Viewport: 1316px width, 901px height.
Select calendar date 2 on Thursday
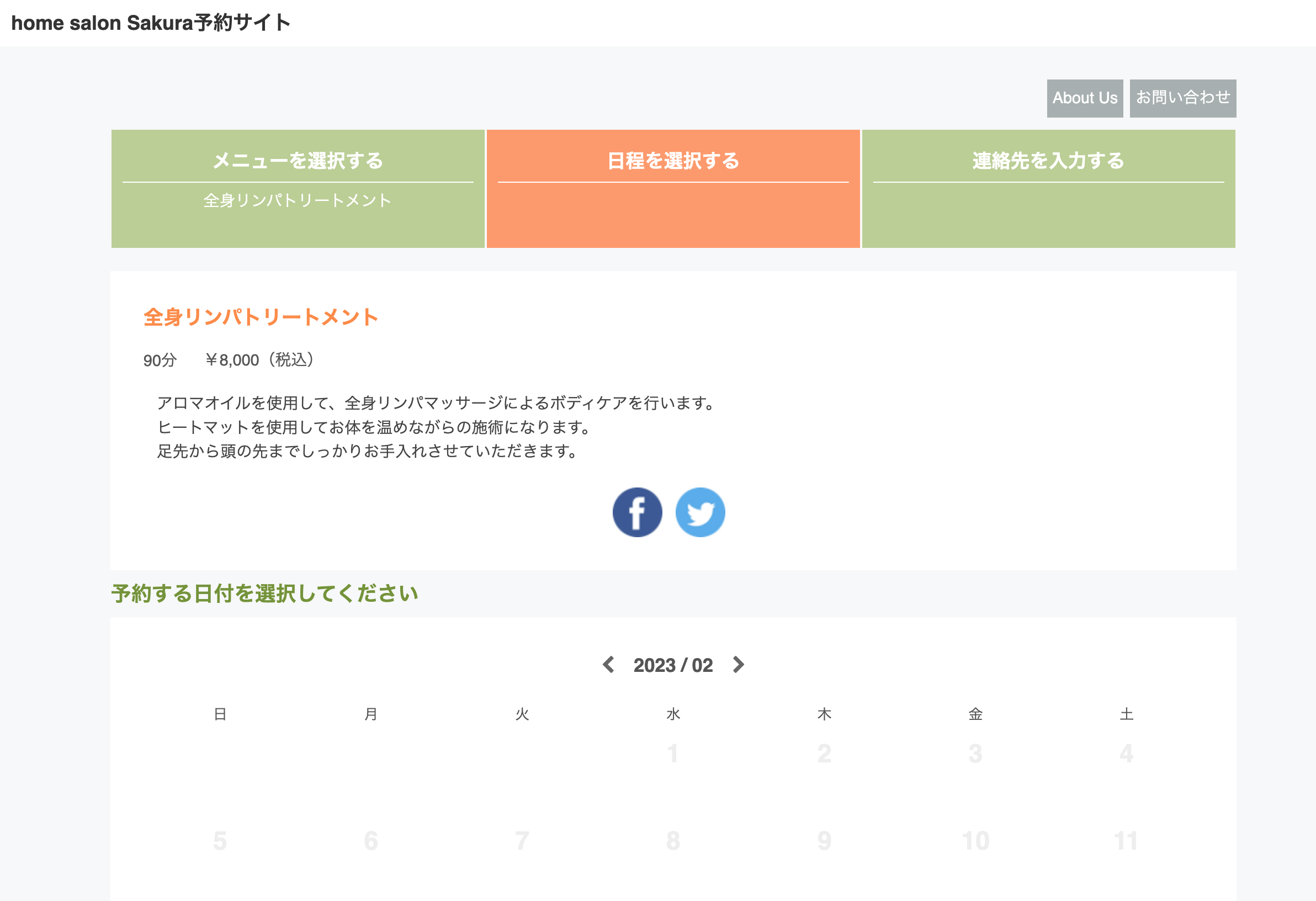[824, 755]
